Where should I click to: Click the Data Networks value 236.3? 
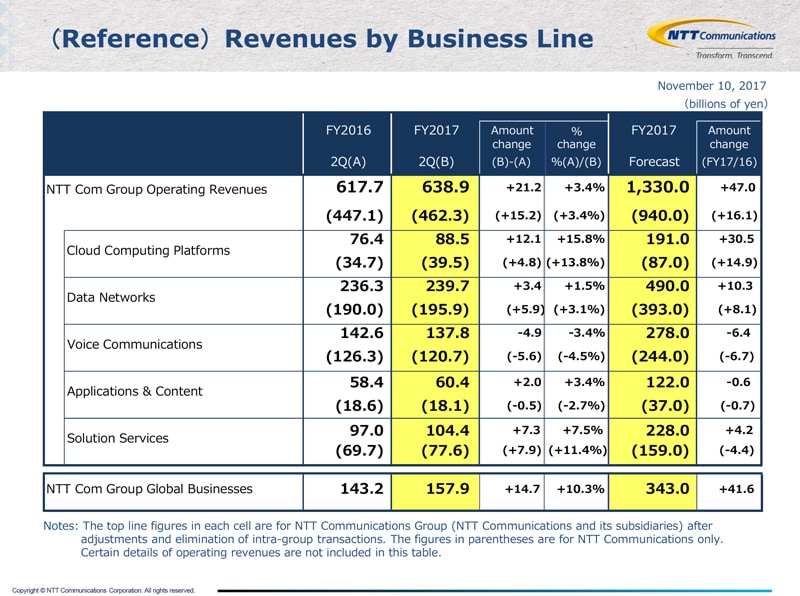point(361,286)
